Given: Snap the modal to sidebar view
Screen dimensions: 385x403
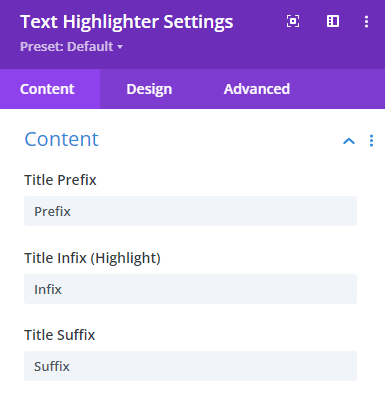Looking at the screenshot, I should [333, 21].
